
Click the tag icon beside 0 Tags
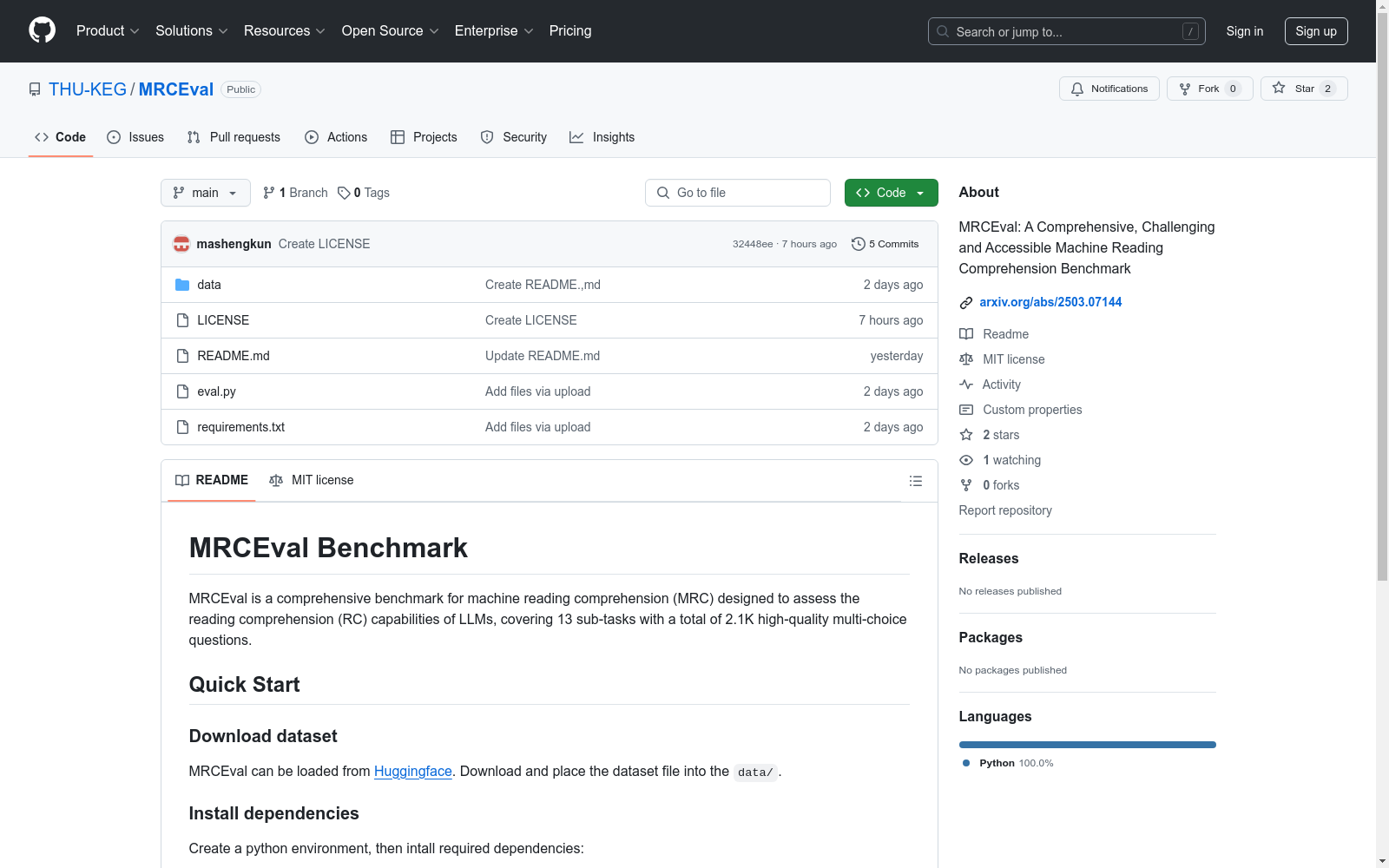344,193
